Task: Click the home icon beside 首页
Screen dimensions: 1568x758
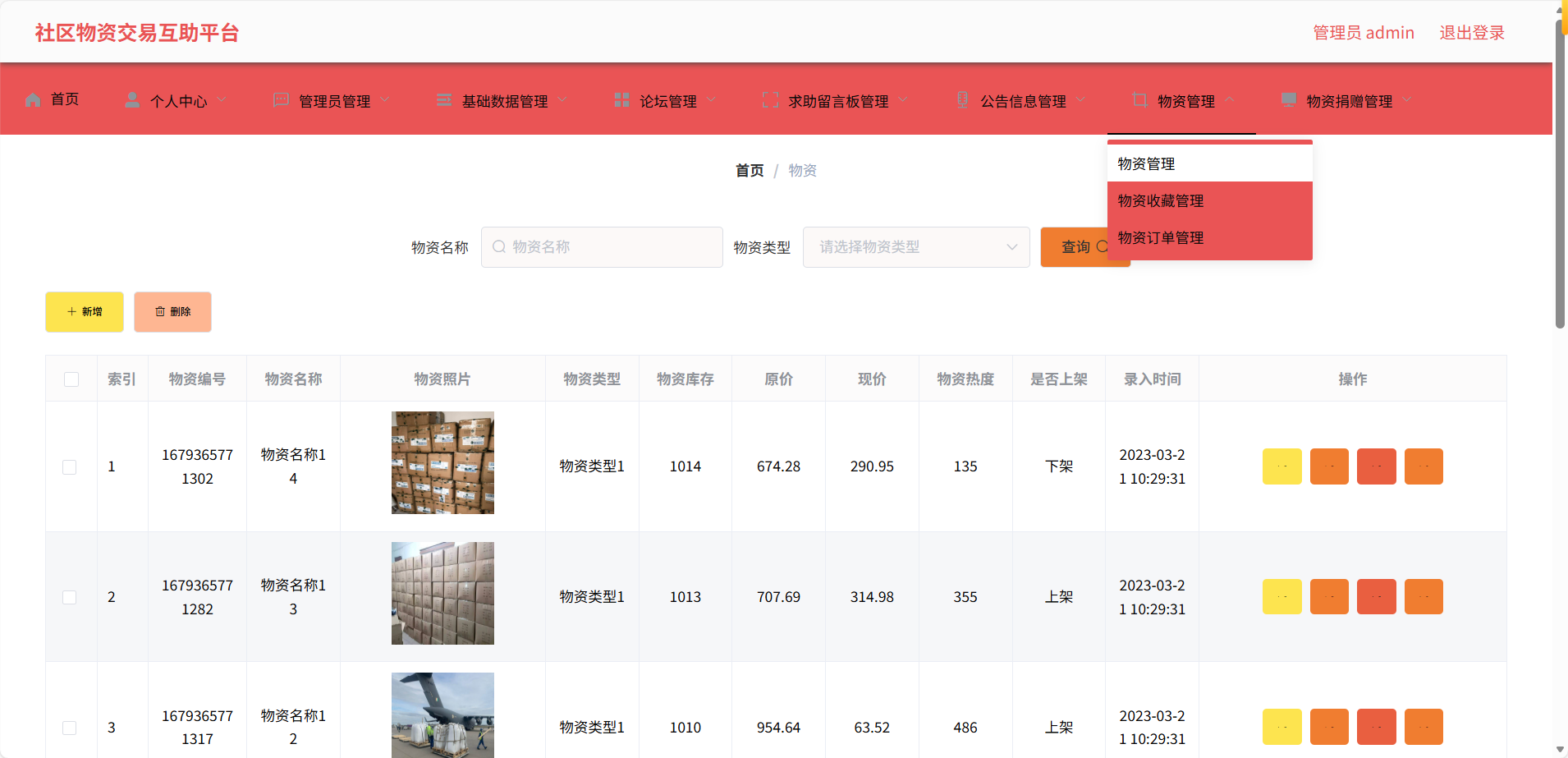Action: pos(33,100)
